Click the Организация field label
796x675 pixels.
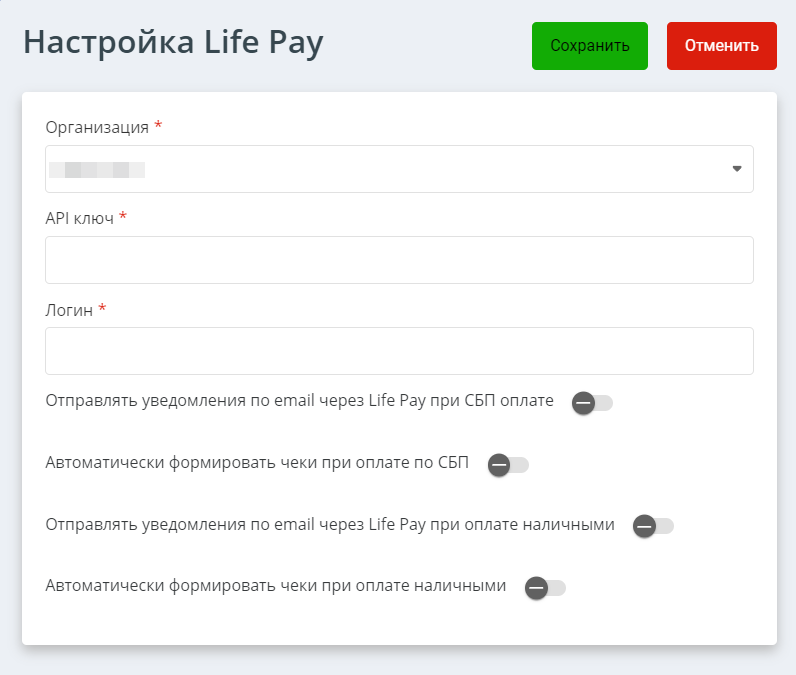(97, 127)
